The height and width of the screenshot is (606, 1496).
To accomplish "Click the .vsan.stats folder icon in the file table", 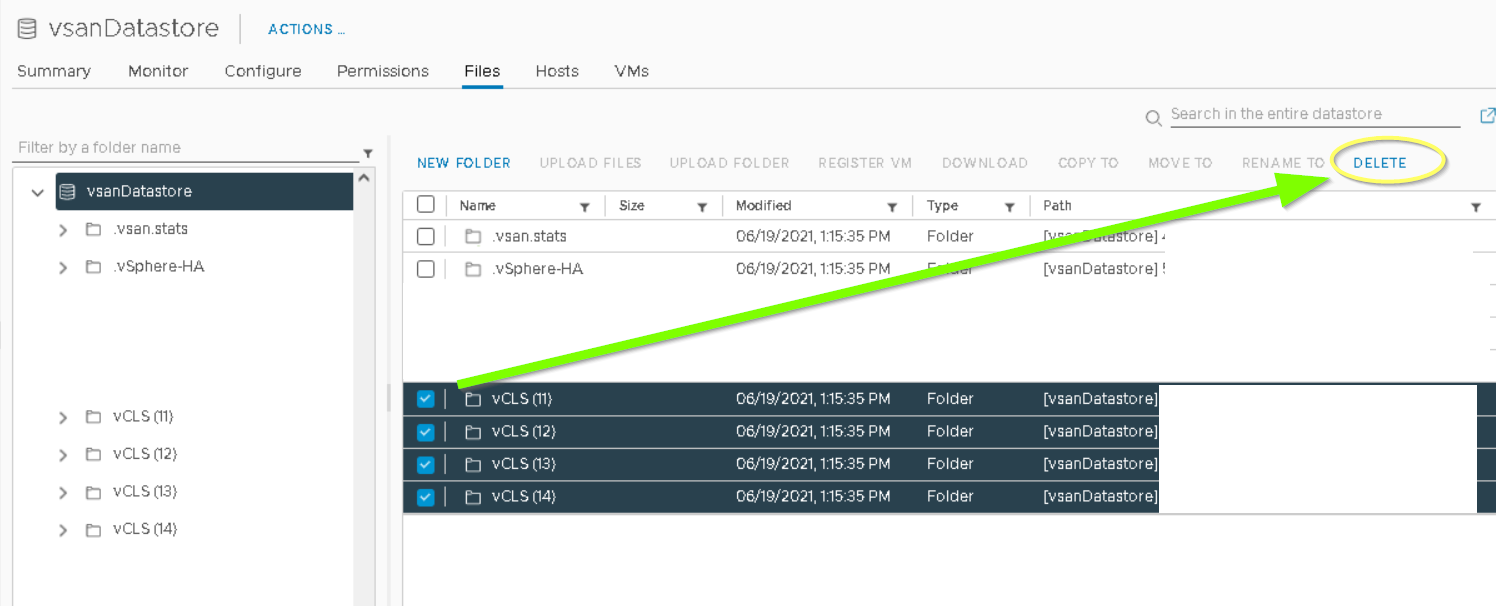I will 473,237.
